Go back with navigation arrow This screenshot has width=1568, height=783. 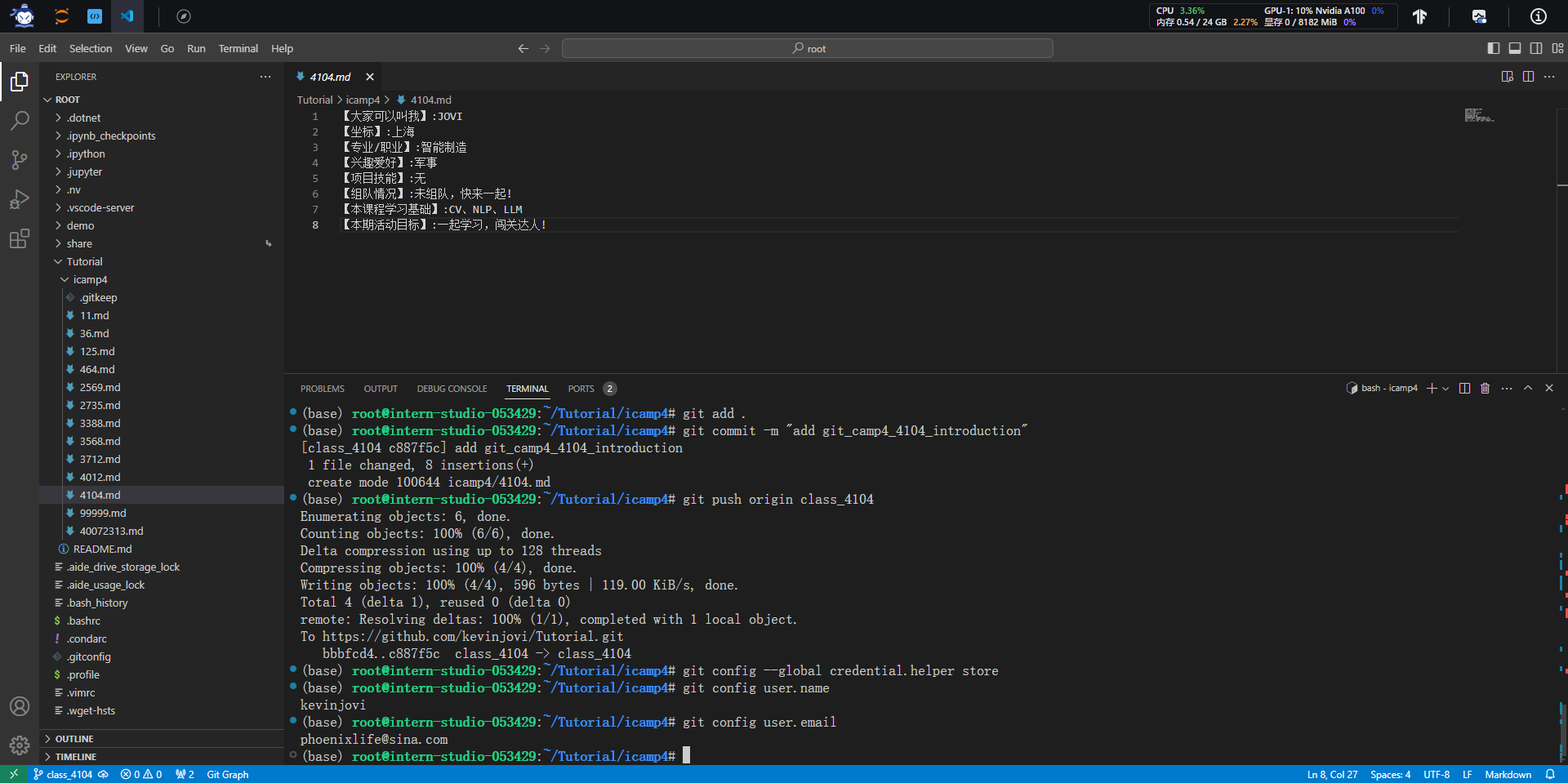(523, 49)
